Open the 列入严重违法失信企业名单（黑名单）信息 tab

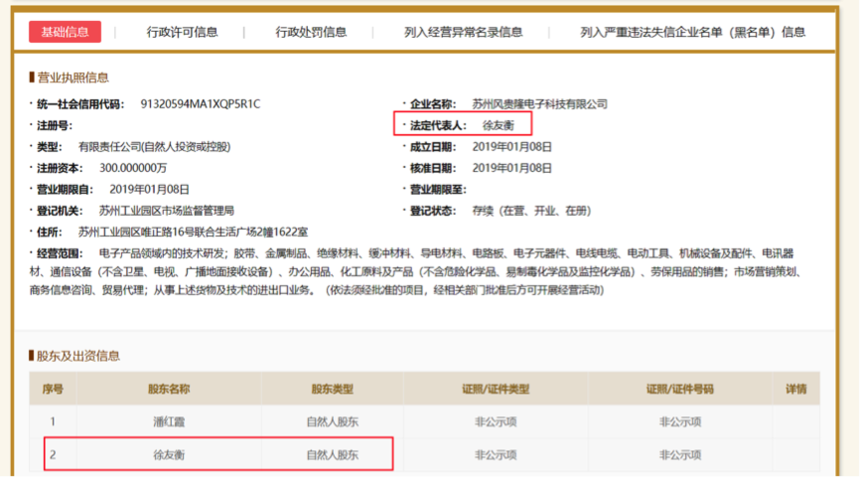(693, 32)
